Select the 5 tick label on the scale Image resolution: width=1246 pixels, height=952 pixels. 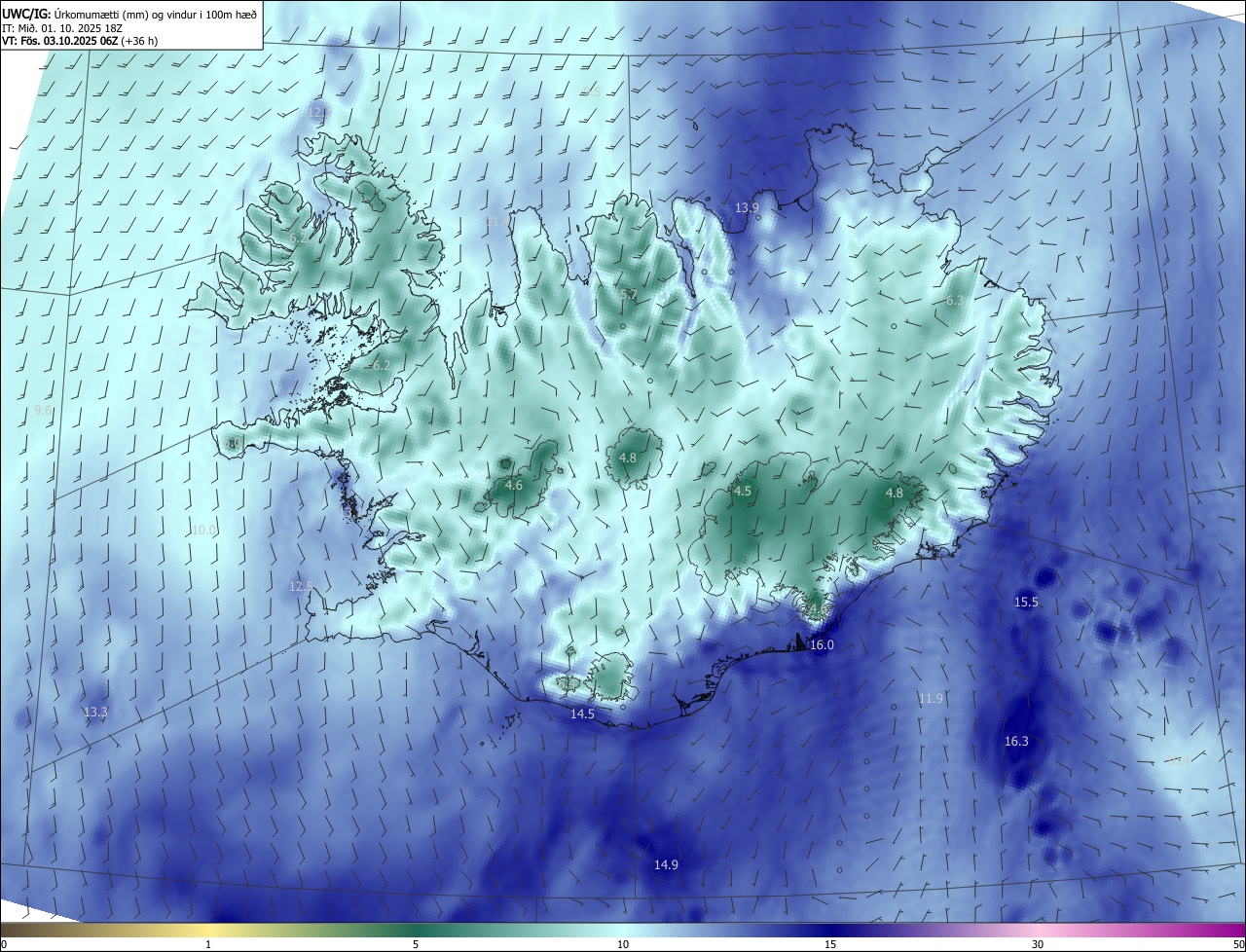(416, 945)
